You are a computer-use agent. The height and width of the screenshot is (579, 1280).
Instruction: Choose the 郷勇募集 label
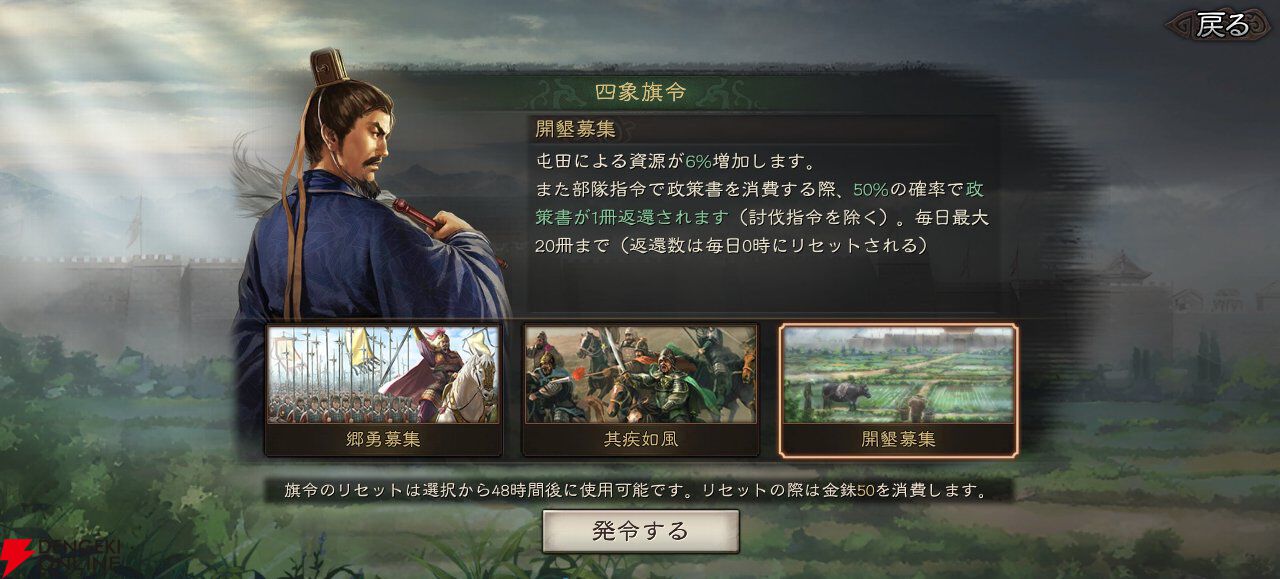click(383, 439)
